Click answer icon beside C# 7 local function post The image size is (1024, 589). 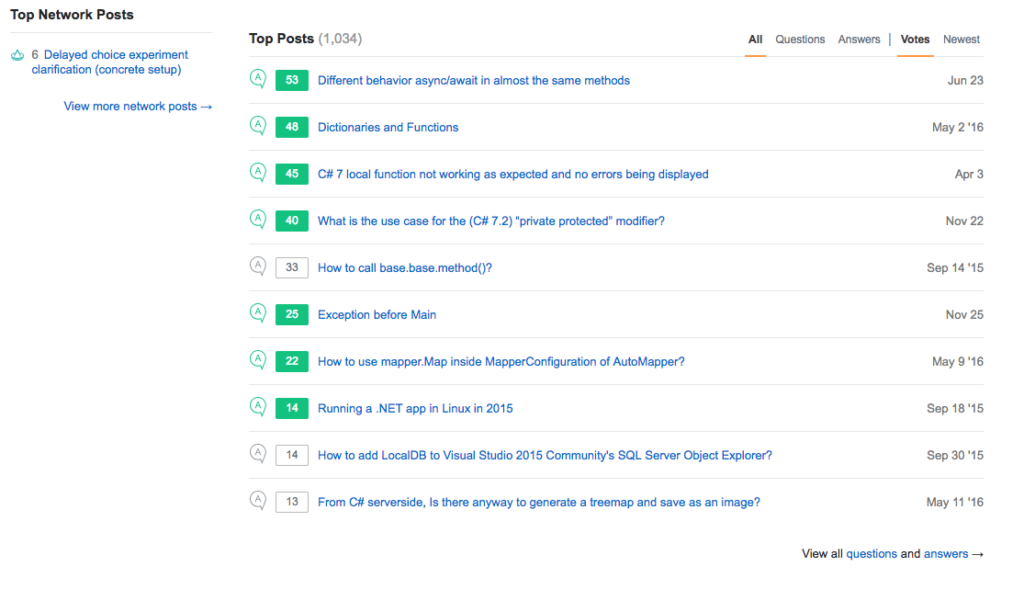(x=259, y=172)
